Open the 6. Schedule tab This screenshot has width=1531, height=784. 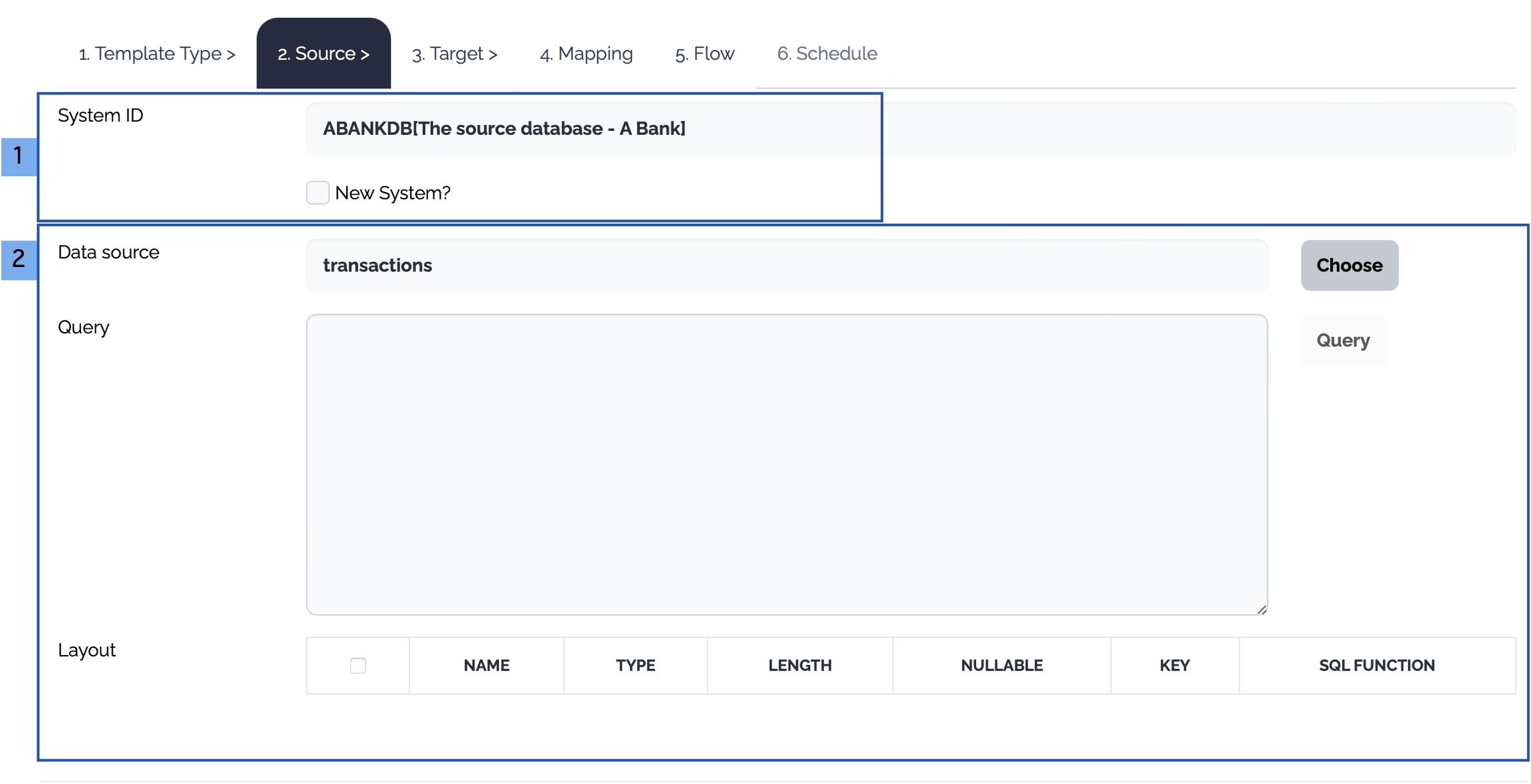(x=827, y=54)
